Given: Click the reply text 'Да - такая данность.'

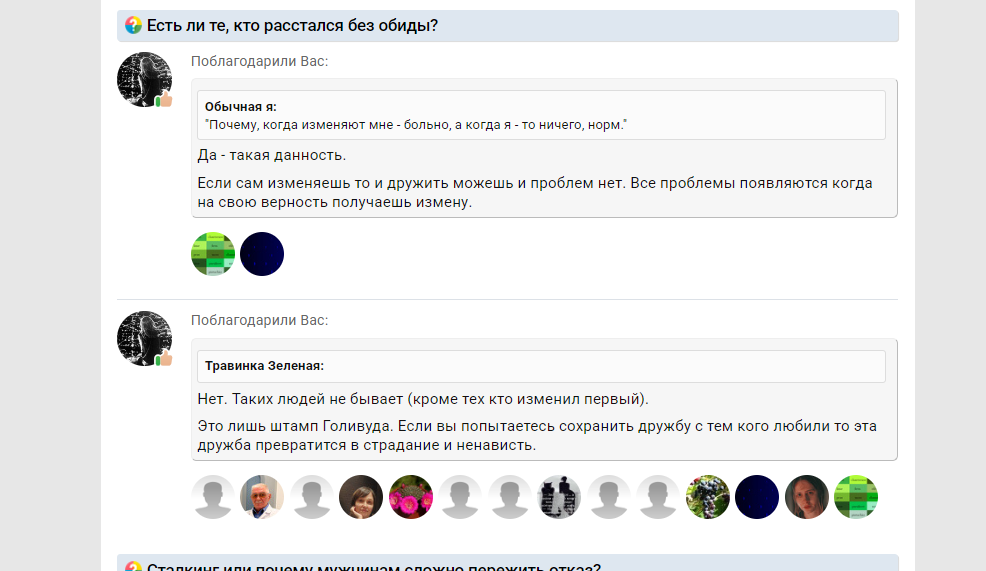Looking at the screenshot, I should coord(272,155).
